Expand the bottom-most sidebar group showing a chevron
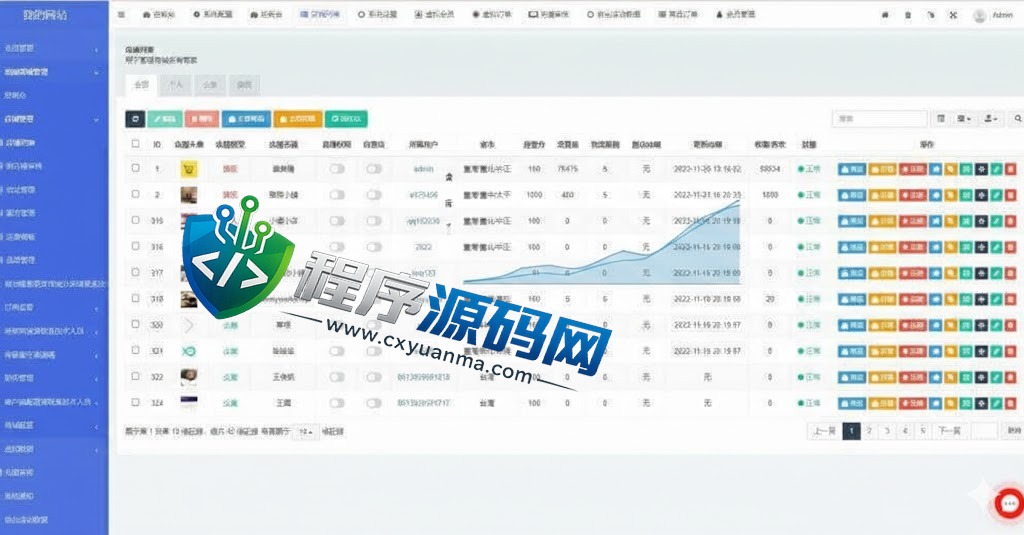 point(52,449)
